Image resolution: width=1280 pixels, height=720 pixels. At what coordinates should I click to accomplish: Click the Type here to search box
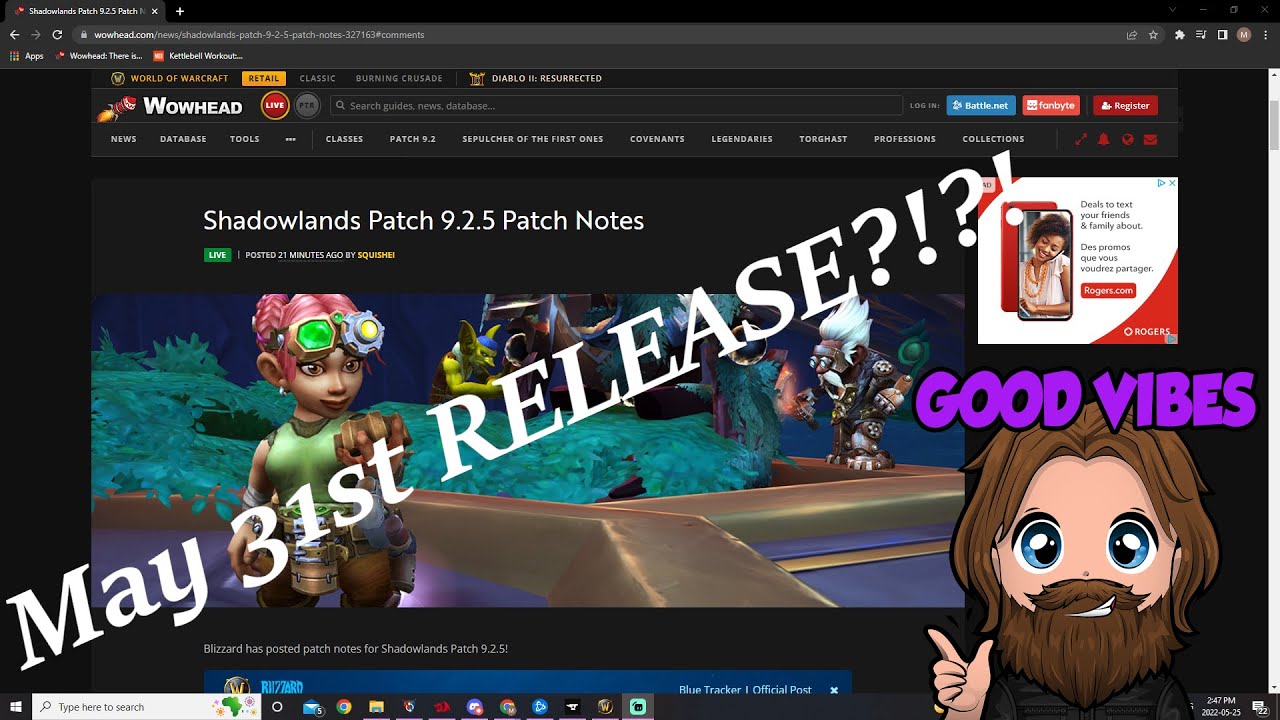click(145, 707)
